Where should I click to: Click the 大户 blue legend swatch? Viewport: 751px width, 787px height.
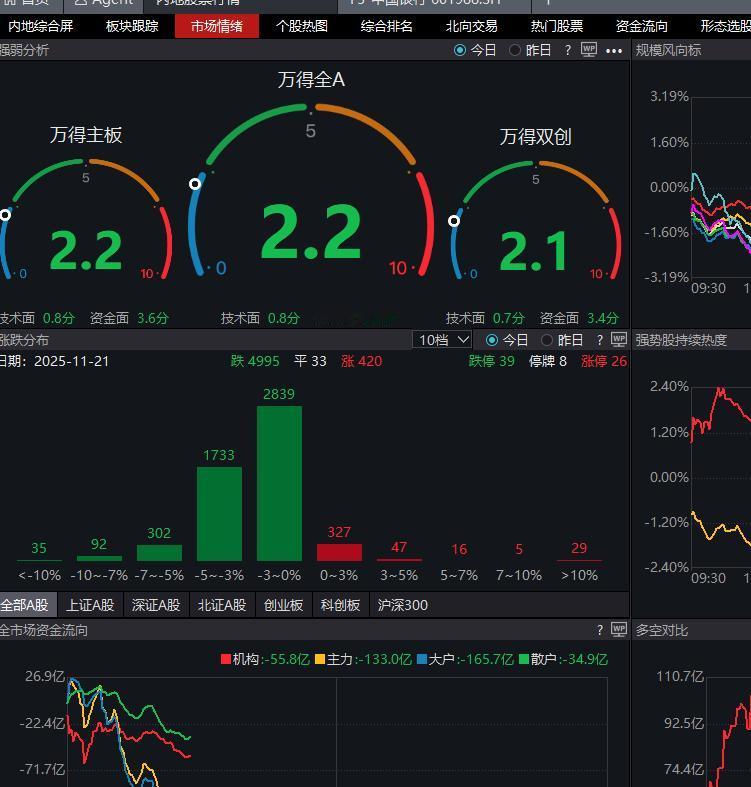[x=422, y=659]
